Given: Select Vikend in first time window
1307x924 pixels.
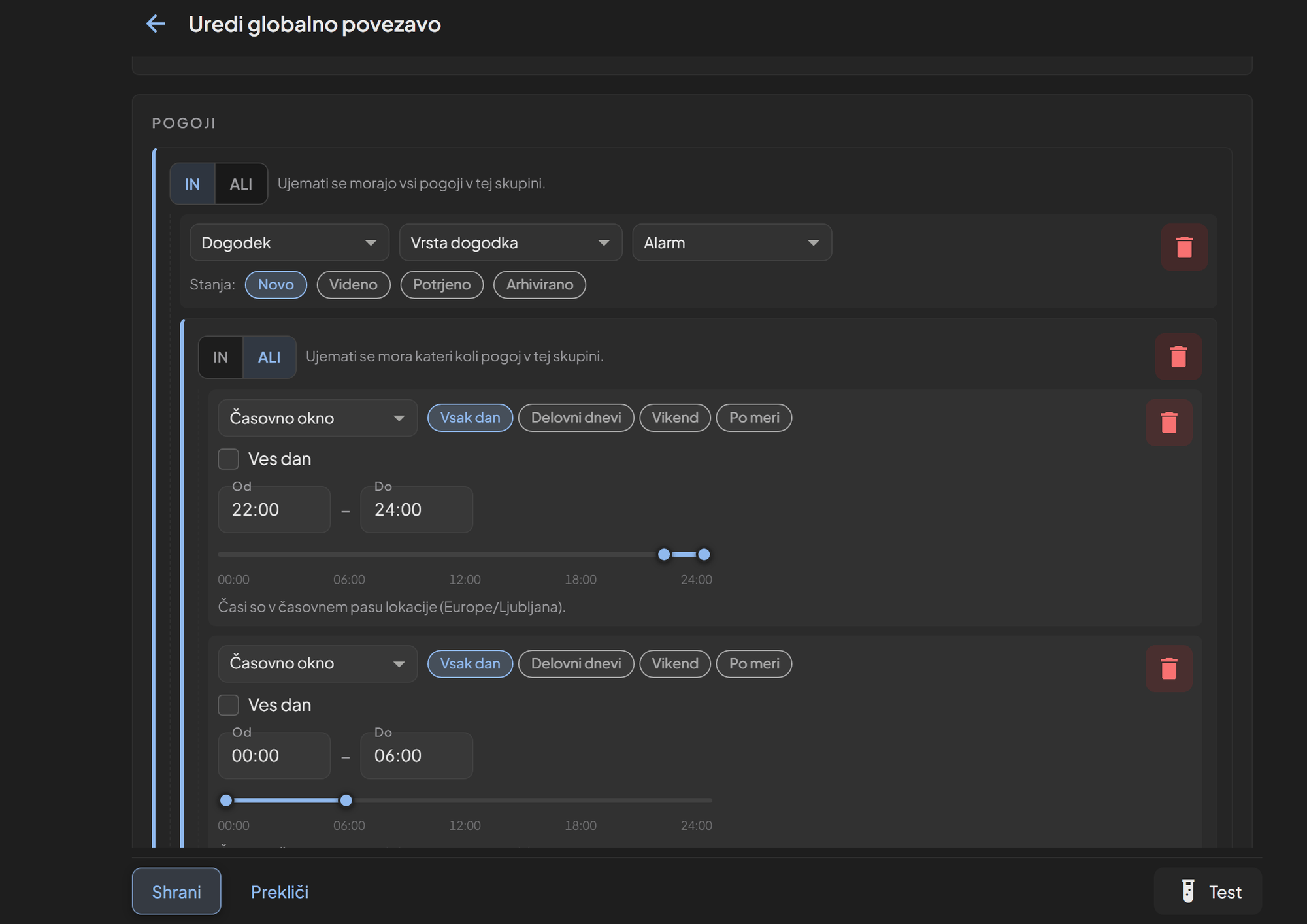Looking at the screenshot, I should click(x=675, y=418).
